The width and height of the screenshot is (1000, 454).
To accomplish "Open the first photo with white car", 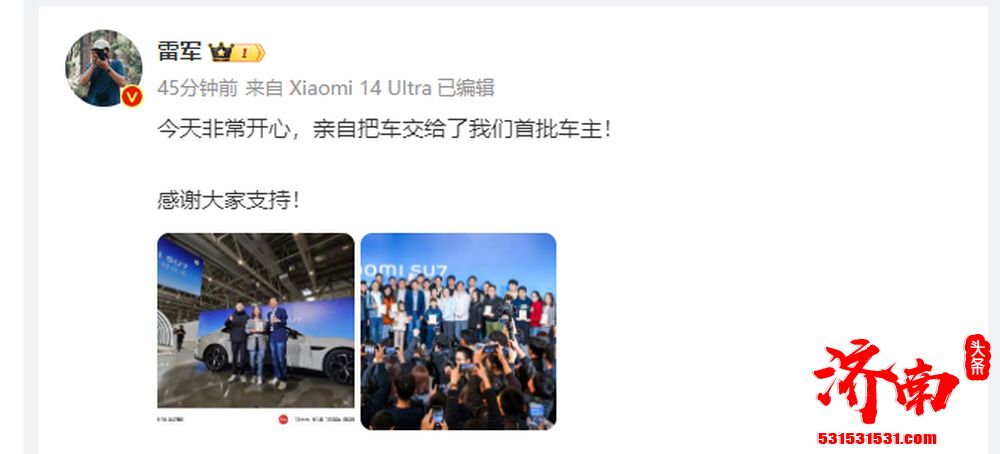I will (256, 321).
